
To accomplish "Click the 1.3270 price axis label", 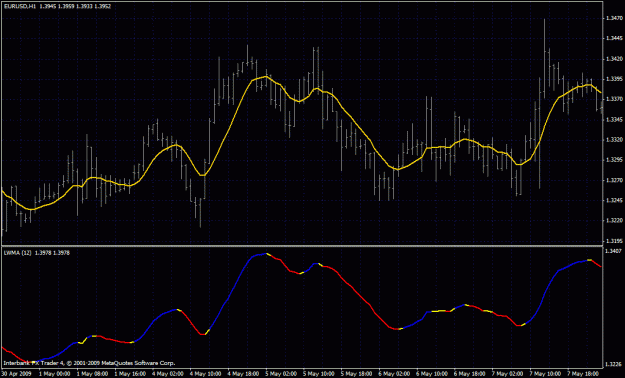I will (x=614, y=180).
